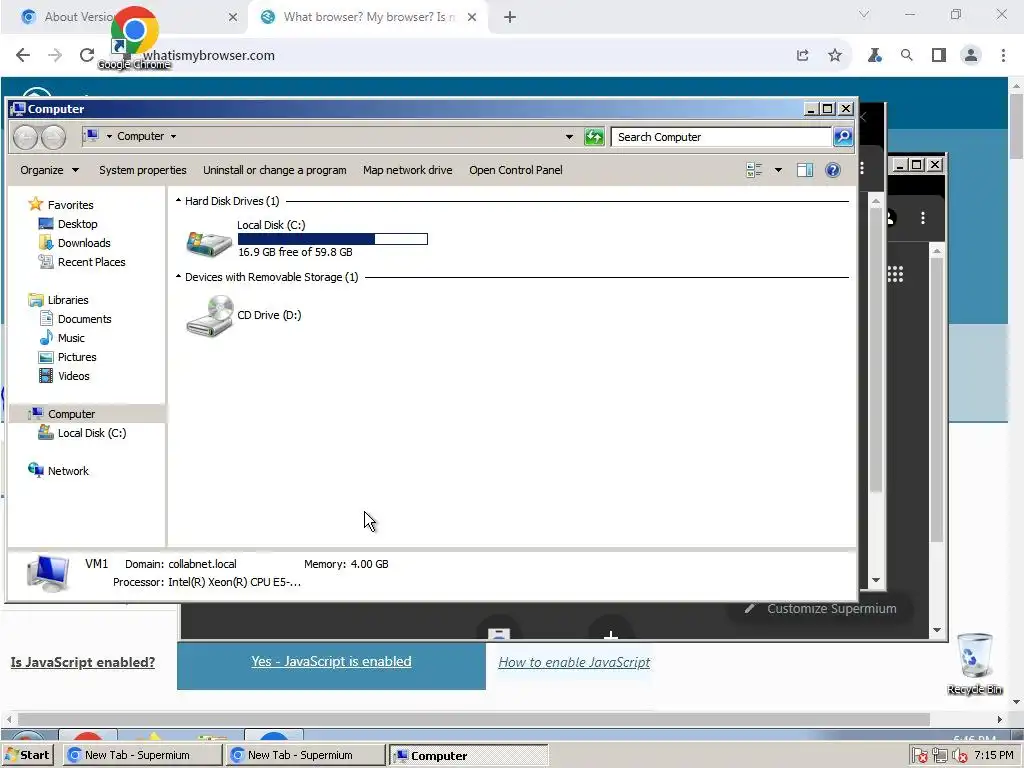Screen dimensions: 1024x768
Task: Select the Local Disk (C:) drive icon
Action: 209,243
